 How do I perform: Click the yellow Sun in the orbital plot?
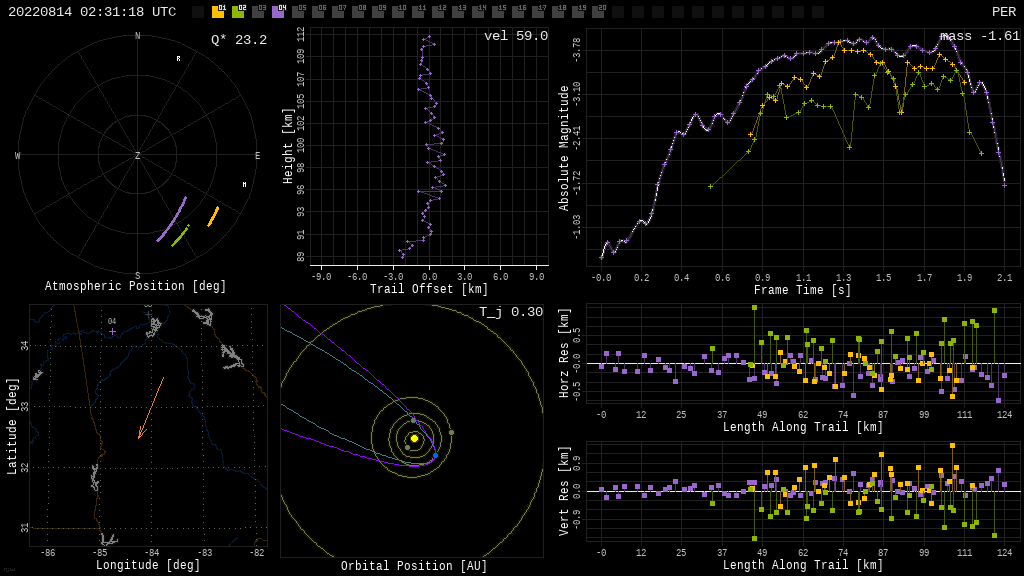pos(414,438)
